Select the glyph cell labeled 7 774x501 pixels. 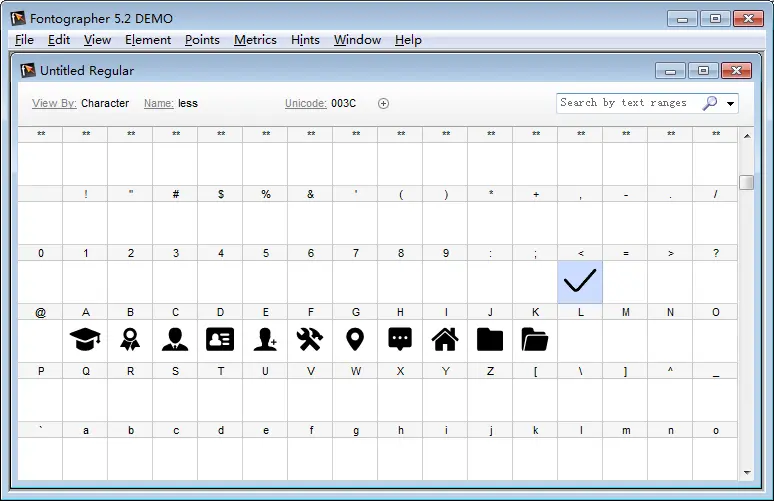355,282
